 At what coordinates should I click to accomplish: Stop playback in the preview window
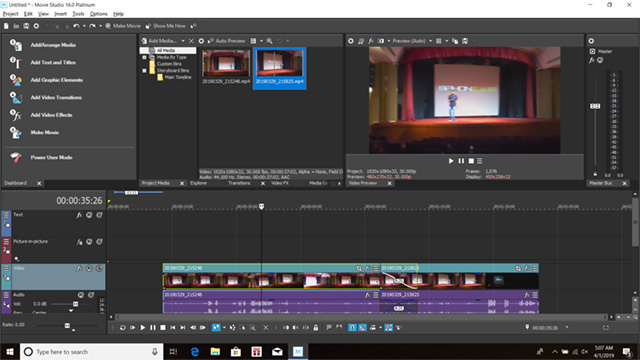pos(471,161)
